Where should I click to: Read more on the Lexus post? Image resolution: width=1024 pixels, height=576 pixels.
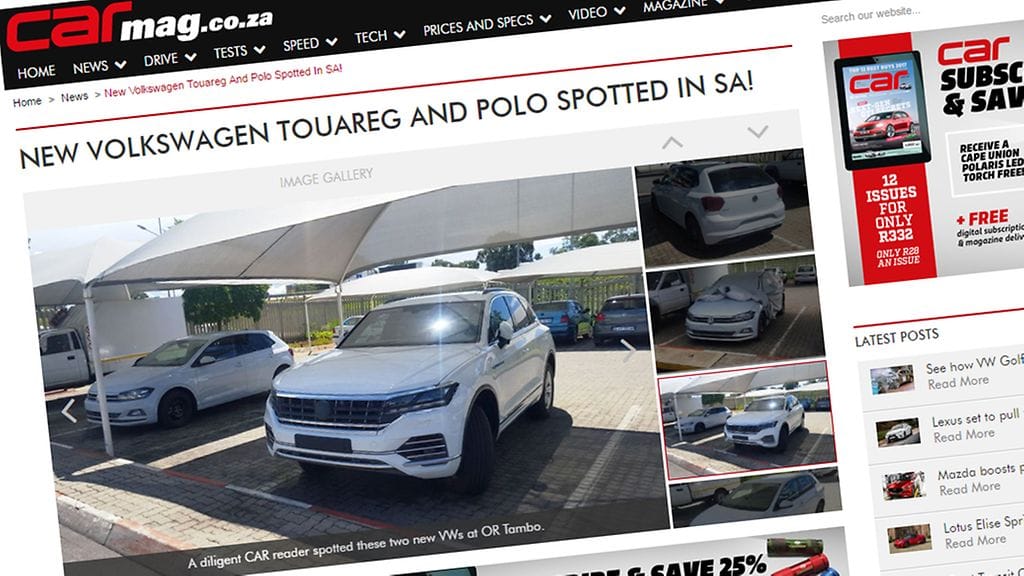pyautogui.click(x=964, y=436)
